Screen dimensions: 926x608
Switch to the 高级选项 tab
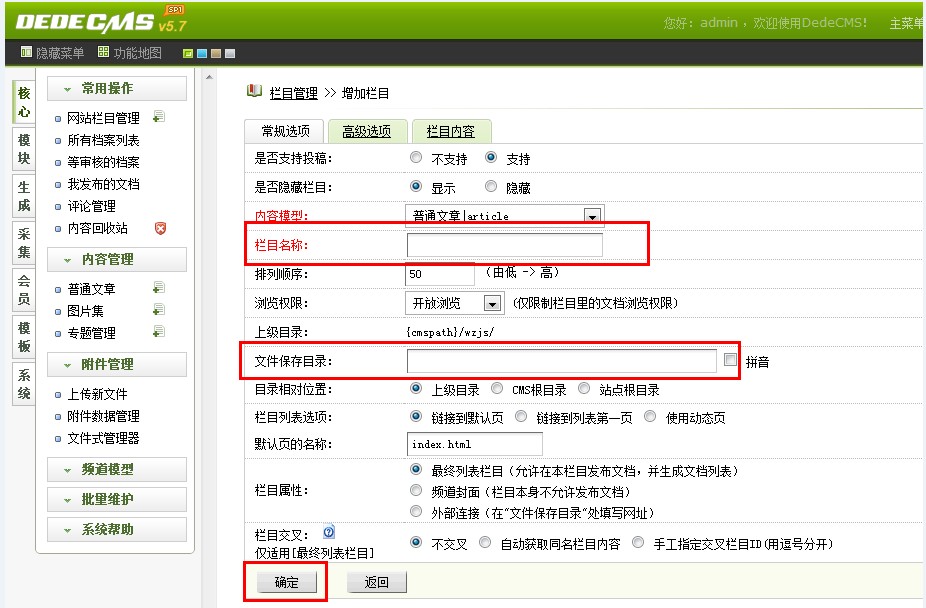[367, 131]
